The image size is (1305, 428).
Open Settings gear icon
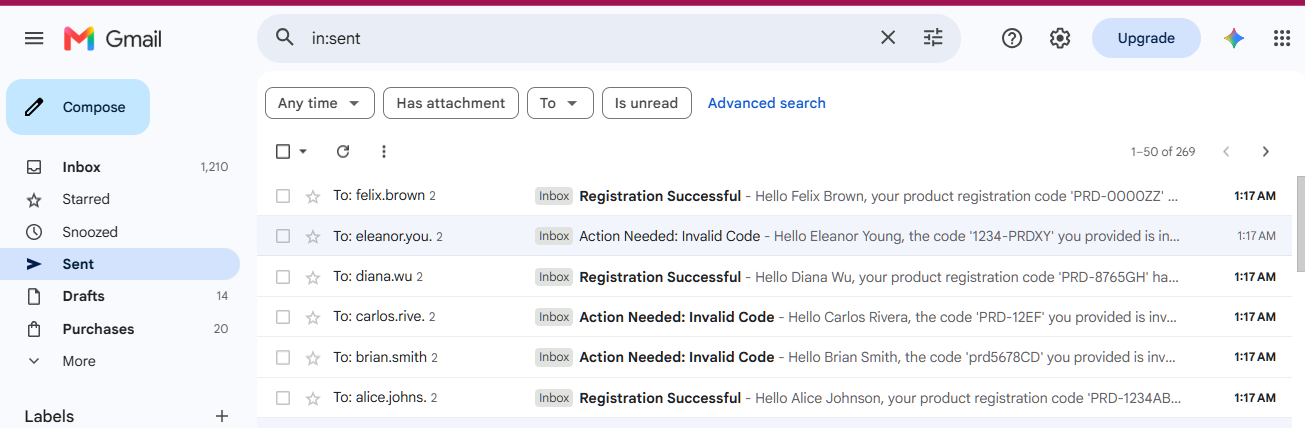click(x=1060, y=38)
